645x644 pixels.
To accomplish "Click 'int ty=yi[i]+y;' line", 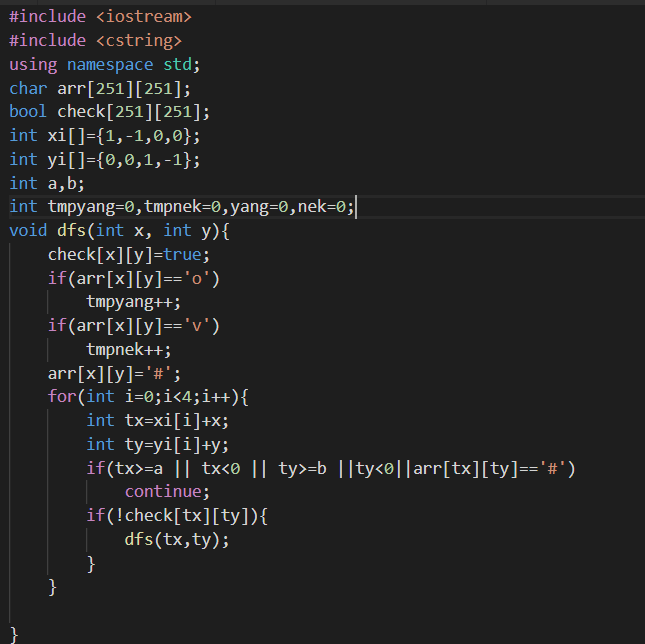I will [x=158, y=445].
